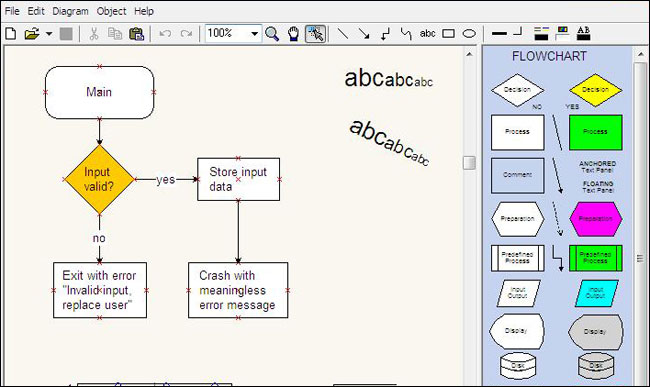Select the Main rounded rectangle node
Screen dimensions: 650x387
point(99,92)
